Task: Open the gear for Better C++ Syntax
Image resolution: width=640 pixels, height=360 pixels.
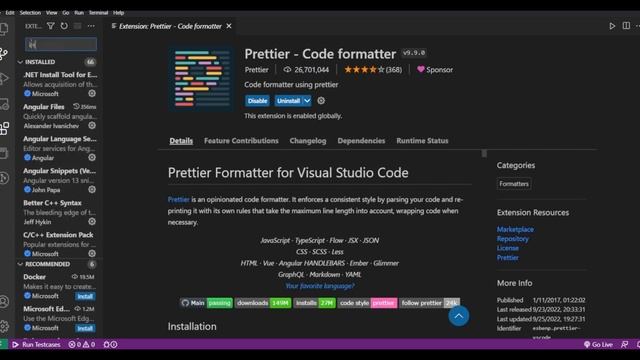Action: [92, 222]
